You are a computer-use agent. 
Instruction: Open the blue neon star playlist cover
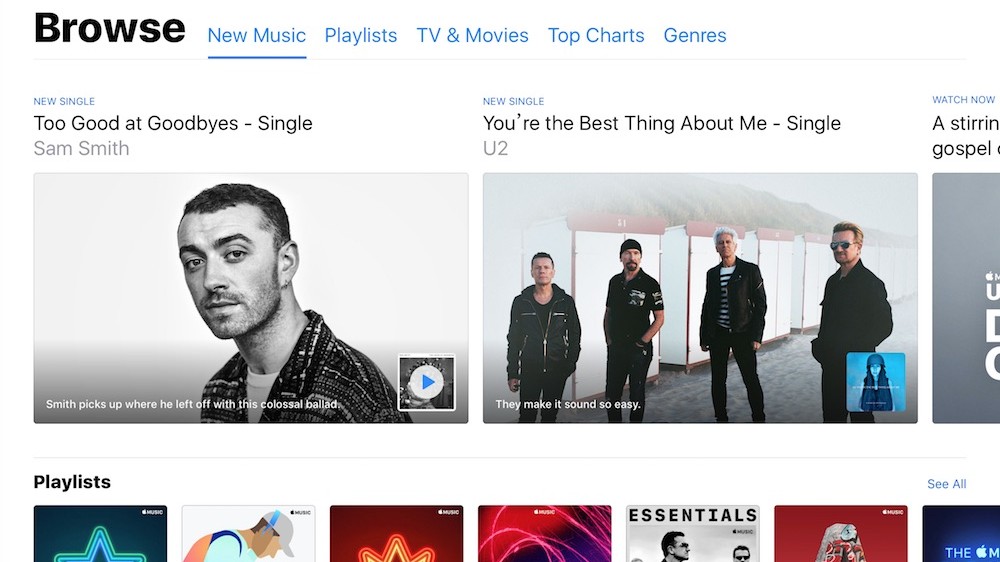coord(100,534)
